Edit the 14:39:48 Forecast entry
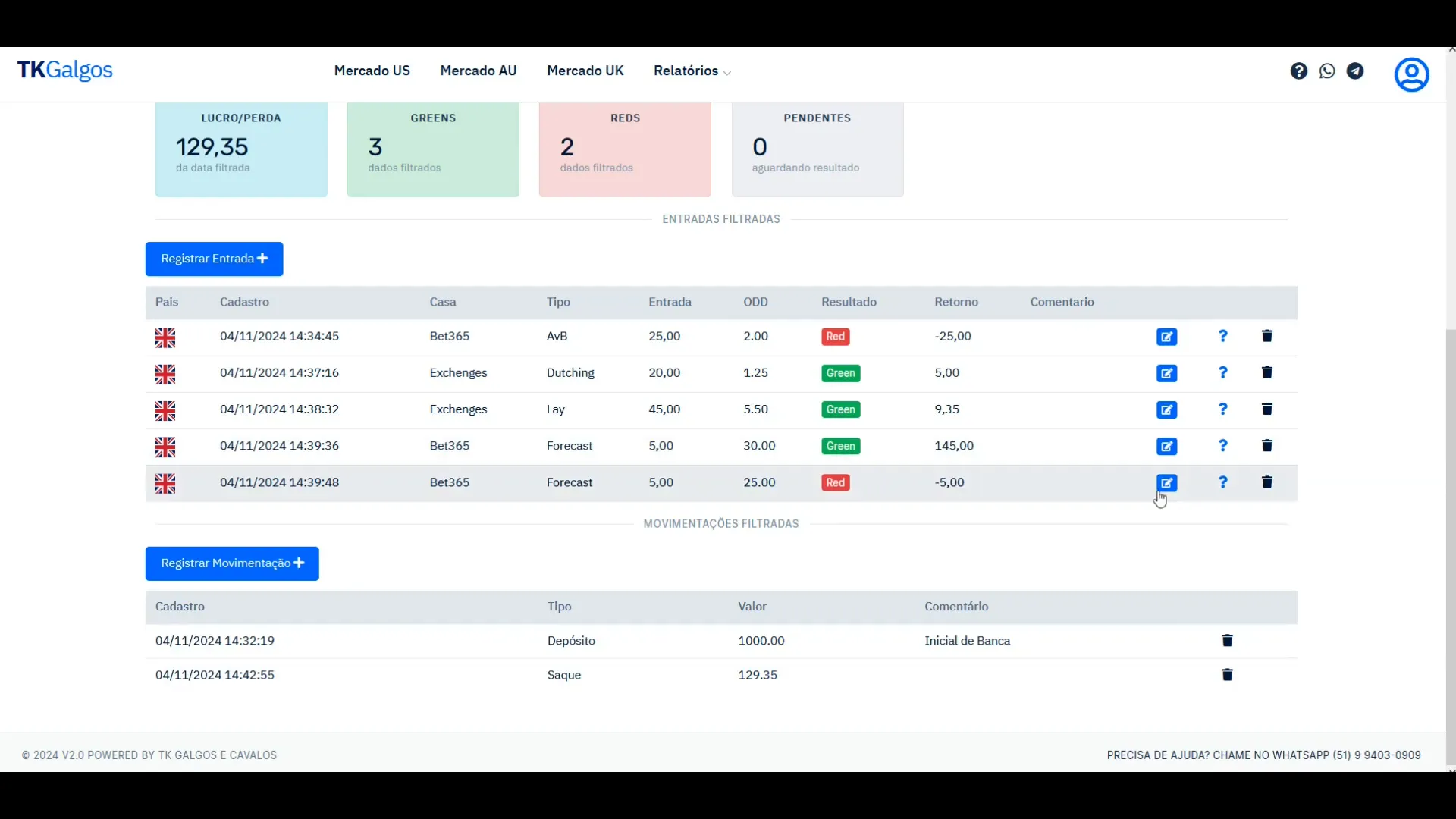This screenshot has width=1456, height=819. 1166,482
